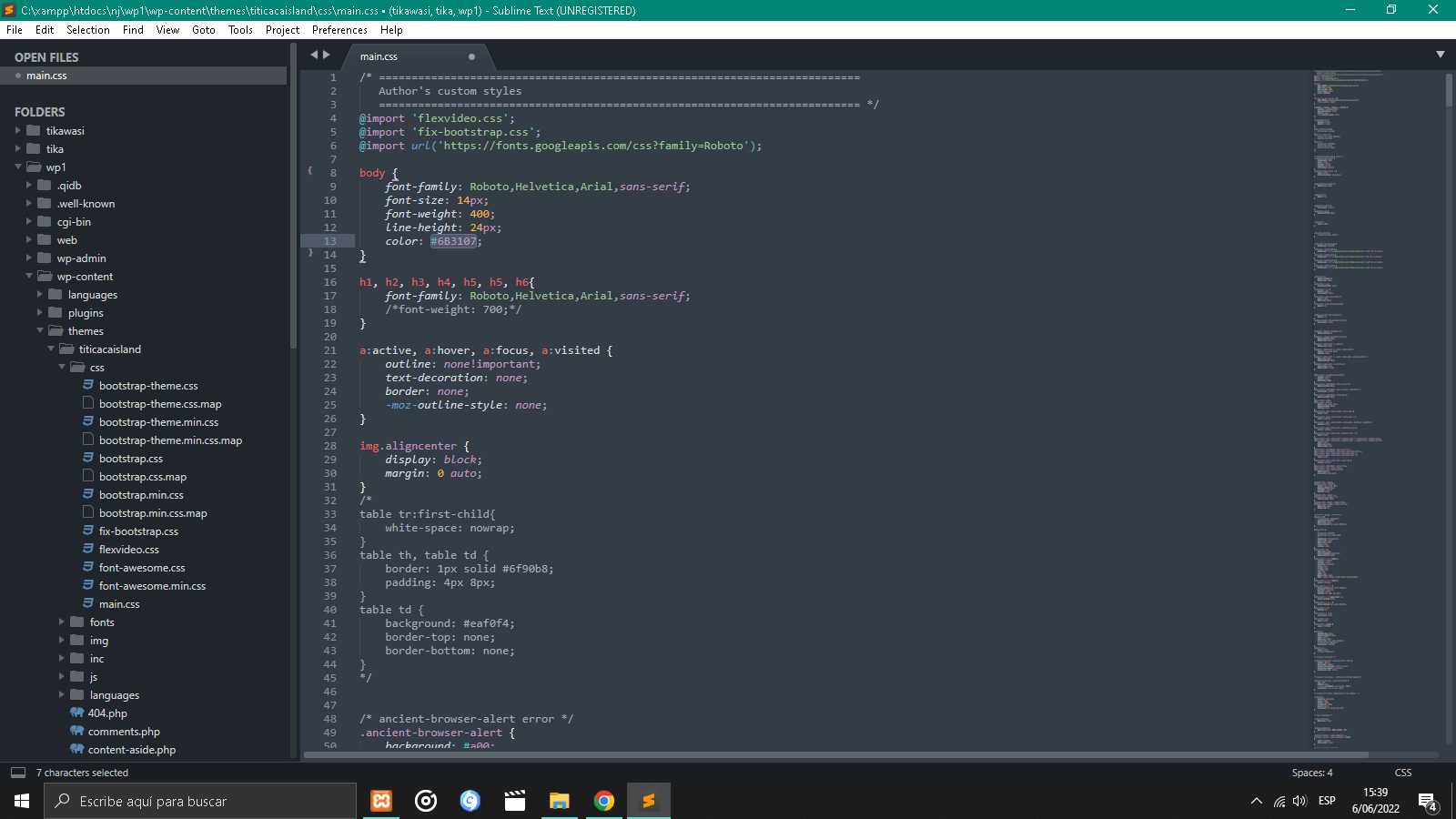Click the next tab arrow
1456x819 pixels.
click(x=327, y=55)
